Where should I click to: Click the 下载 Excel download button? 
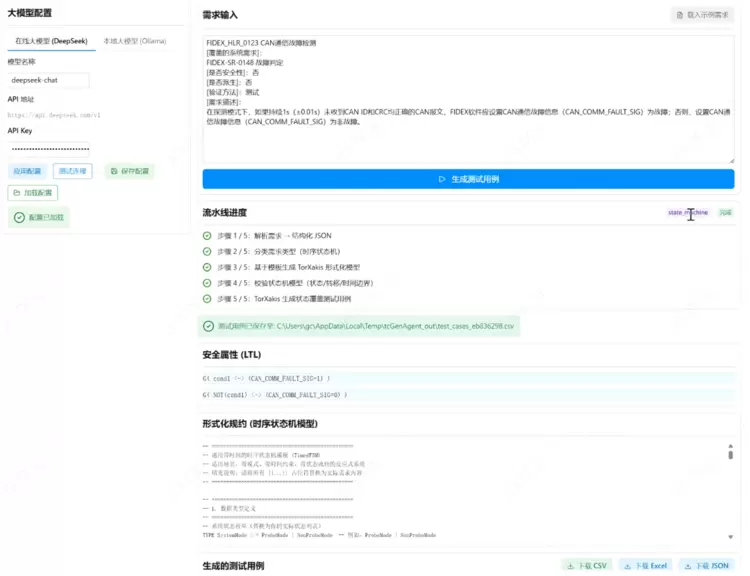[645, 566]
